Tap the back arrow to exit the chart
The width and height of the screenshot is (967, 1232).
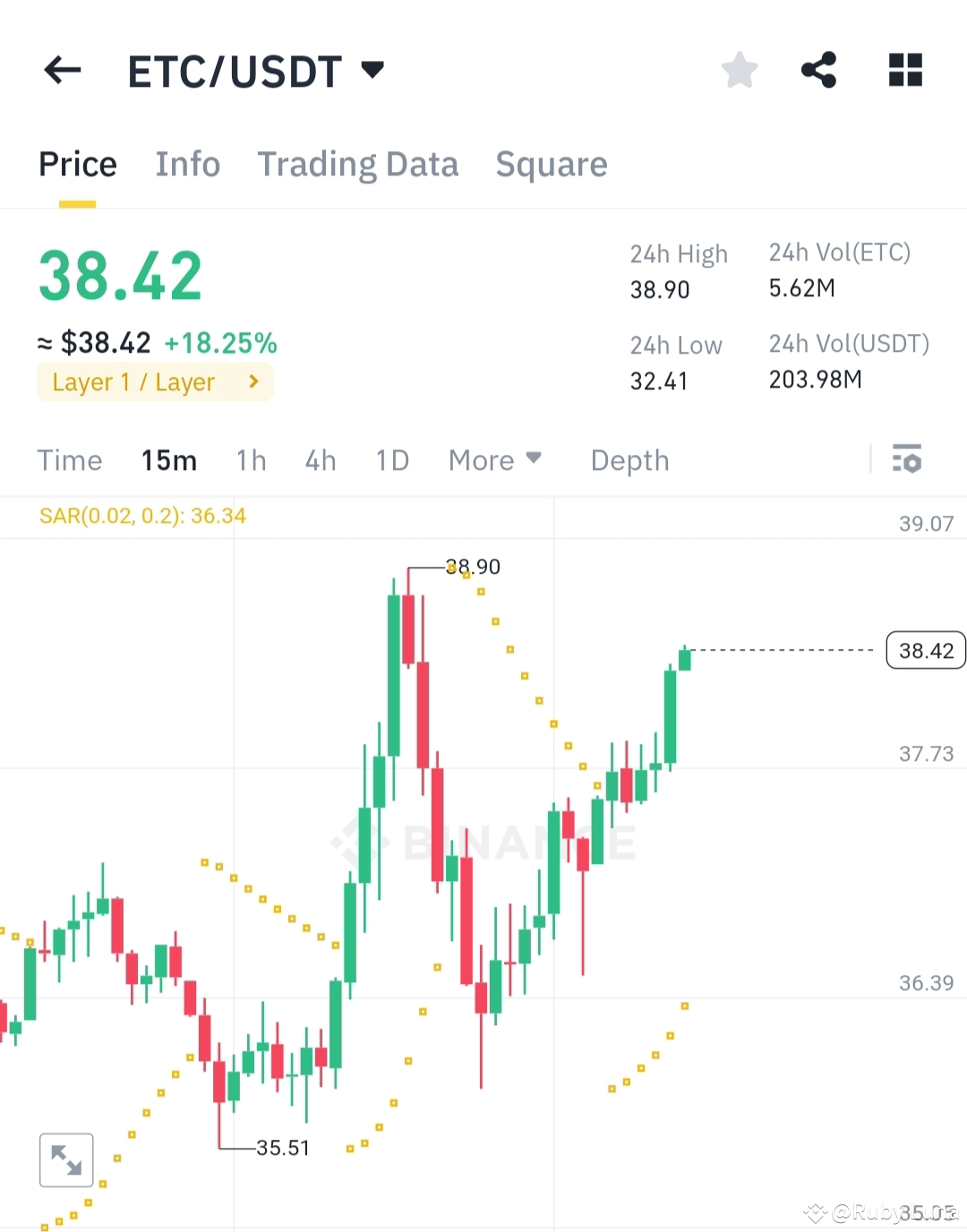(x=62, y=70)
